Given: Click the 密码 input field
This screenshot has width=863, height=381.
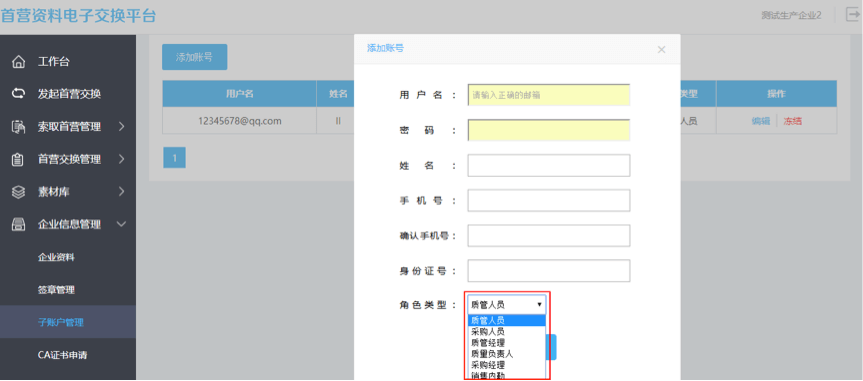Looking at the screenshot, I should point(549,130).
